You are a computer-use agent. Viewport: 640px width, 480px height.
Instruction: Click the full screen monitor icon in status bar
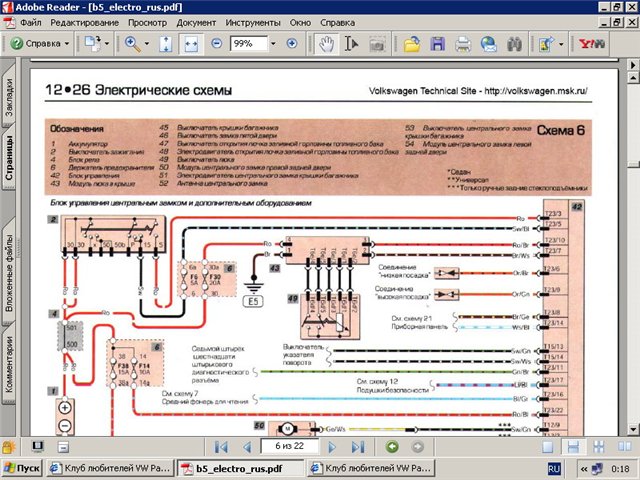[38, 447]
